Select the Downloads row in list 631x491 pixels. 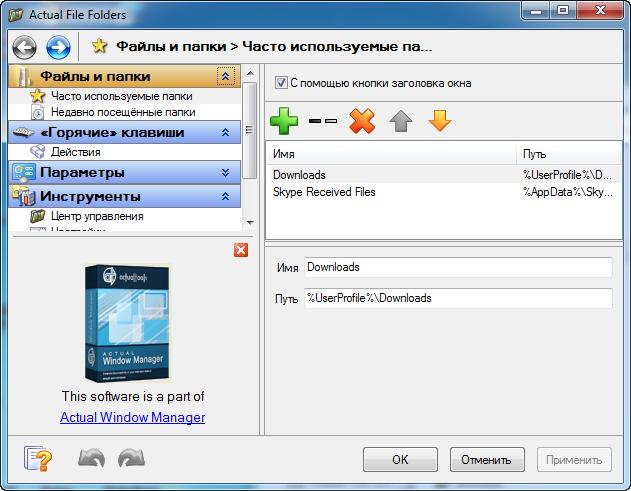click(443, 175)
